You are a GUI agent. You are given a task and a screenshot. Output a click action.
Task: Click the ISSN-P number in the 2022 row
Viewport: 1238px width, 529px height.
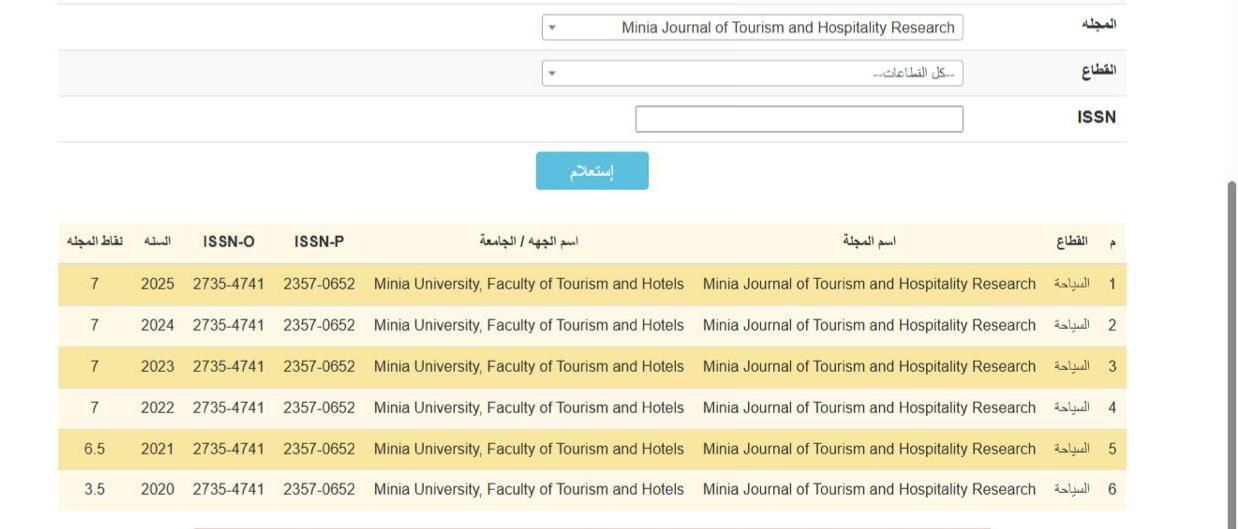click(x=319, y=408)
